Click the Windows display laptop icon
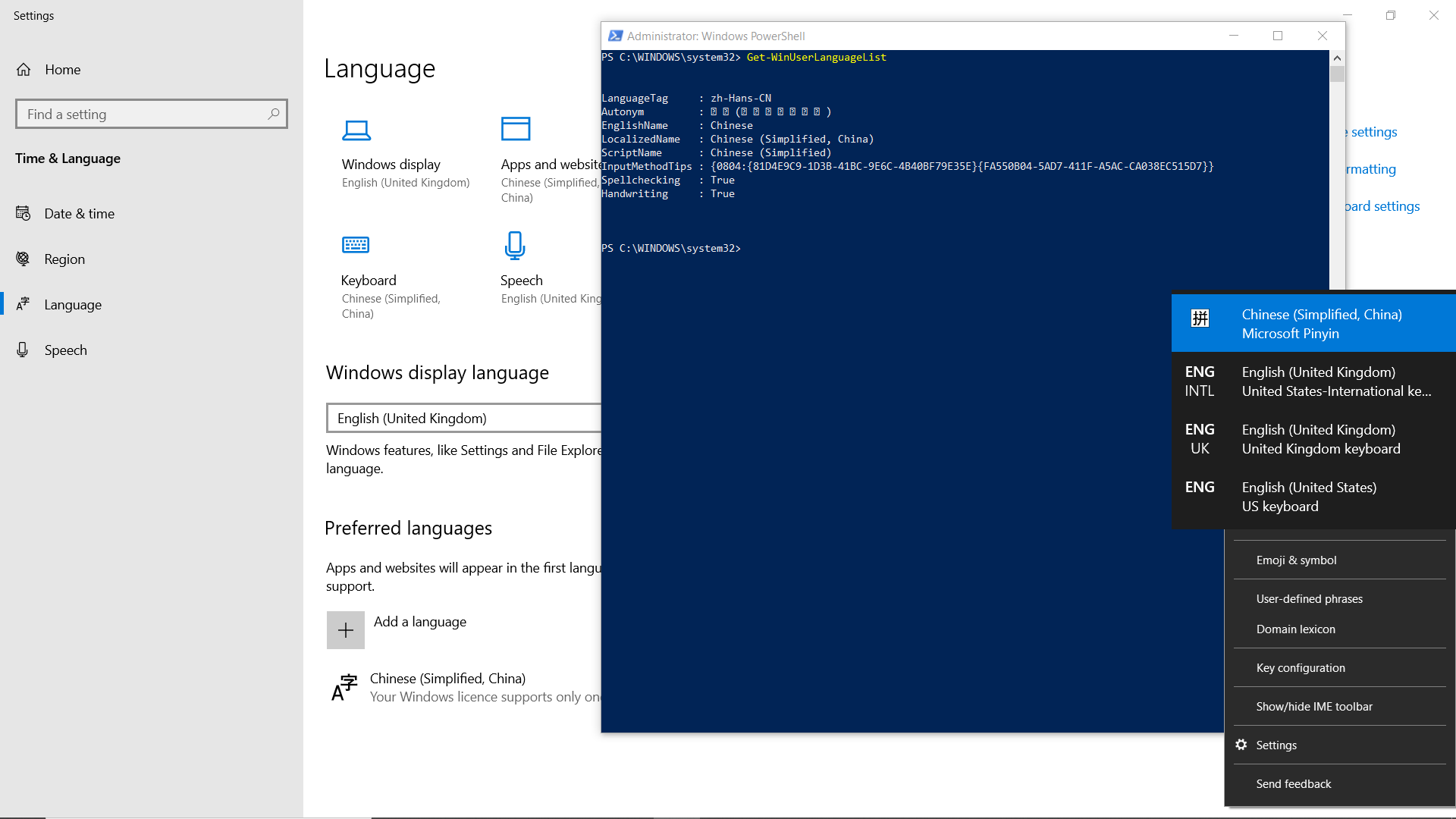 coord(356,130)
